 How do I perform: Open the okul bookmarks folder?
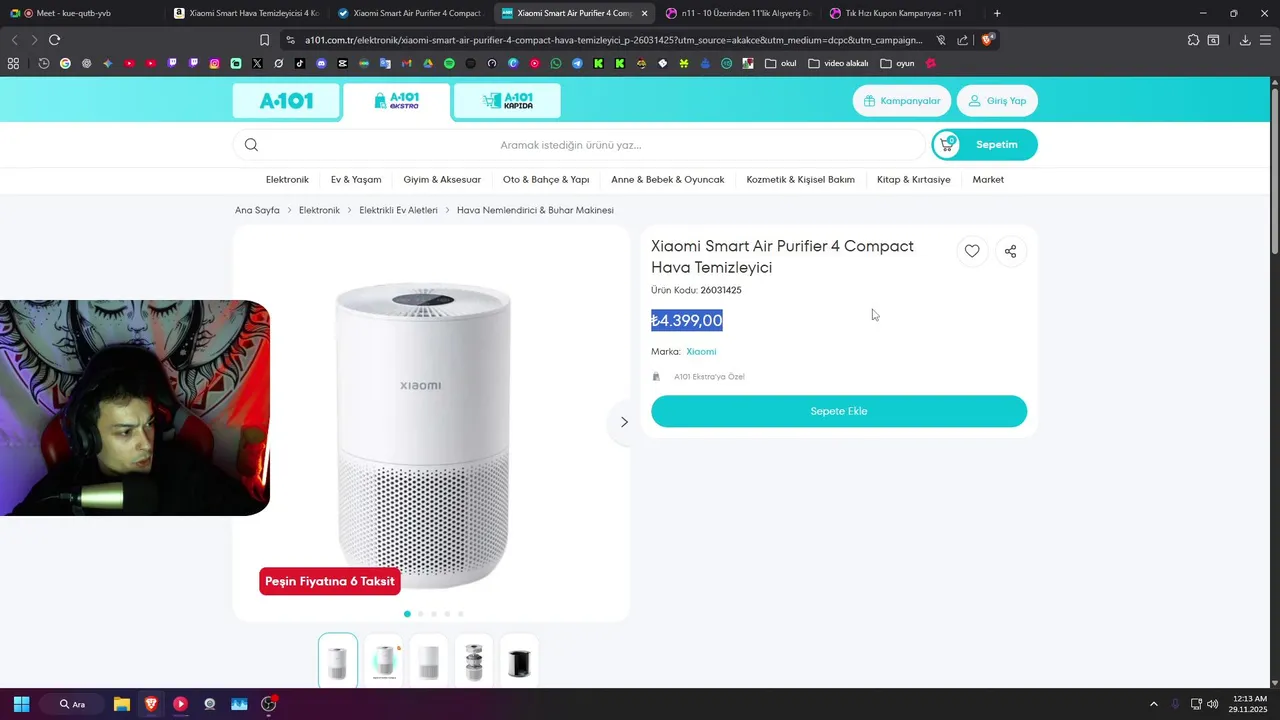click(x=780, y=63)
